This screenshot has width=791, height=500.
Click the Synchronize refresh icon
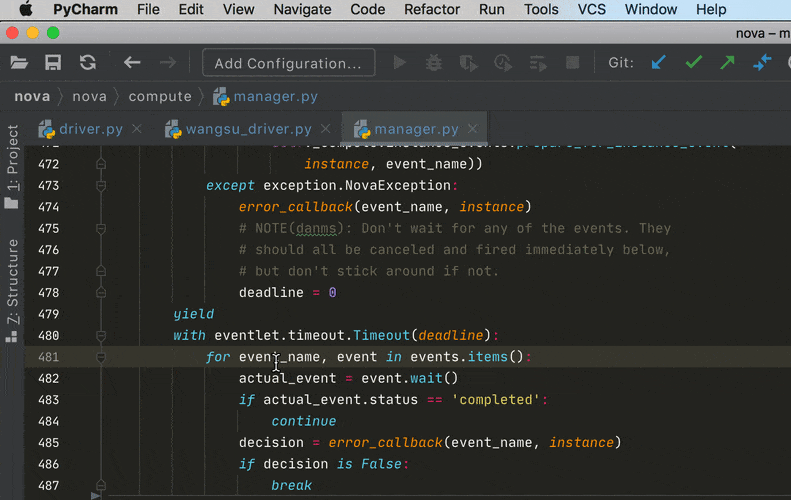tap(88, 63)
